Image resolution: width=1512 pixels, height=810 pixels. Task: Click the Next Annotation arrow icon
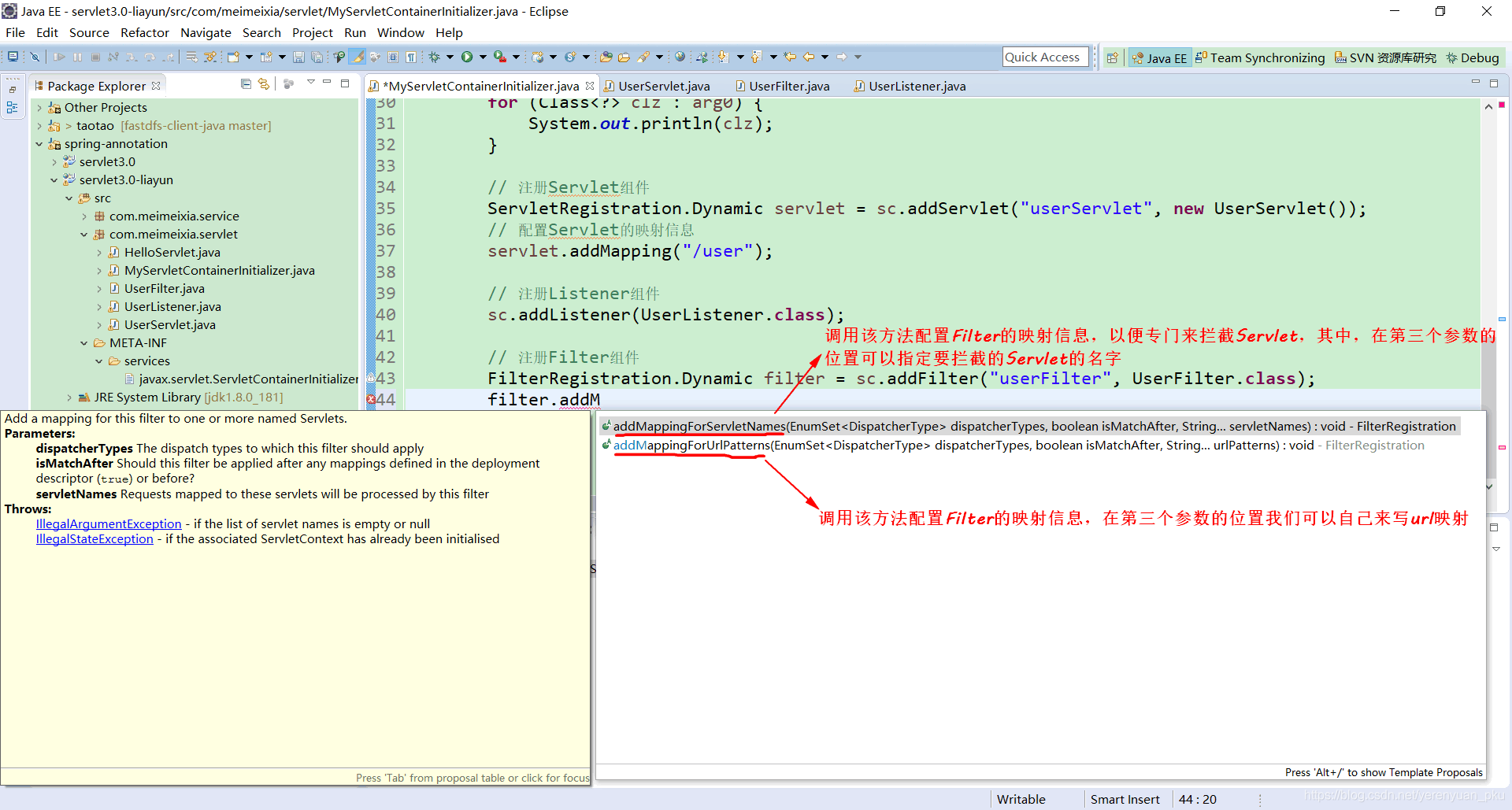[x=723, y=57]
